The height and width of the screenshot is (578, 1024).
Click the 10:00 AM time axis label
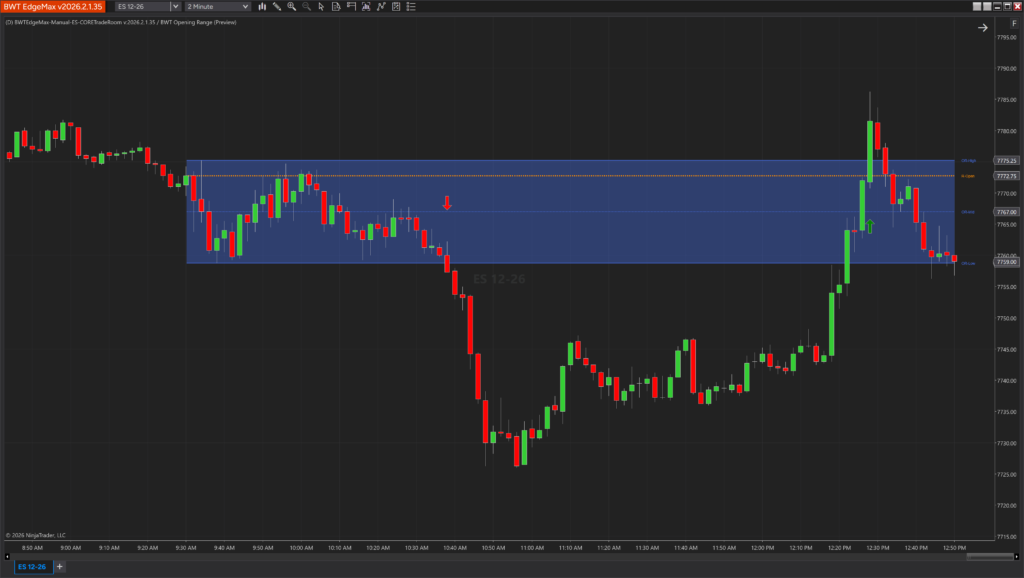(x=301, y=548)
